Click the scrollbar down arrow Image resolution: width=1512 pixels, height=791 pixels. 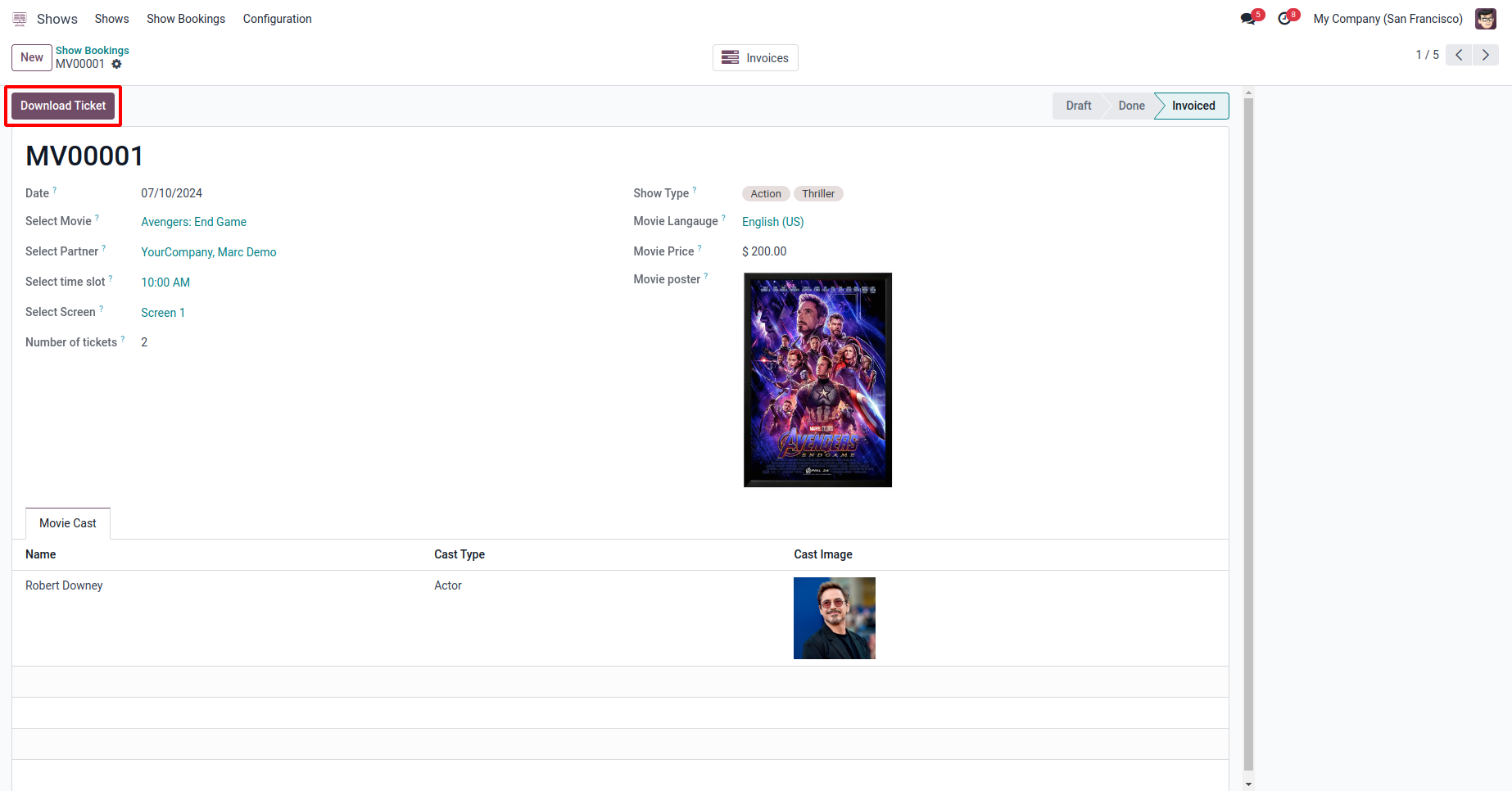(x=1248, y=784)
